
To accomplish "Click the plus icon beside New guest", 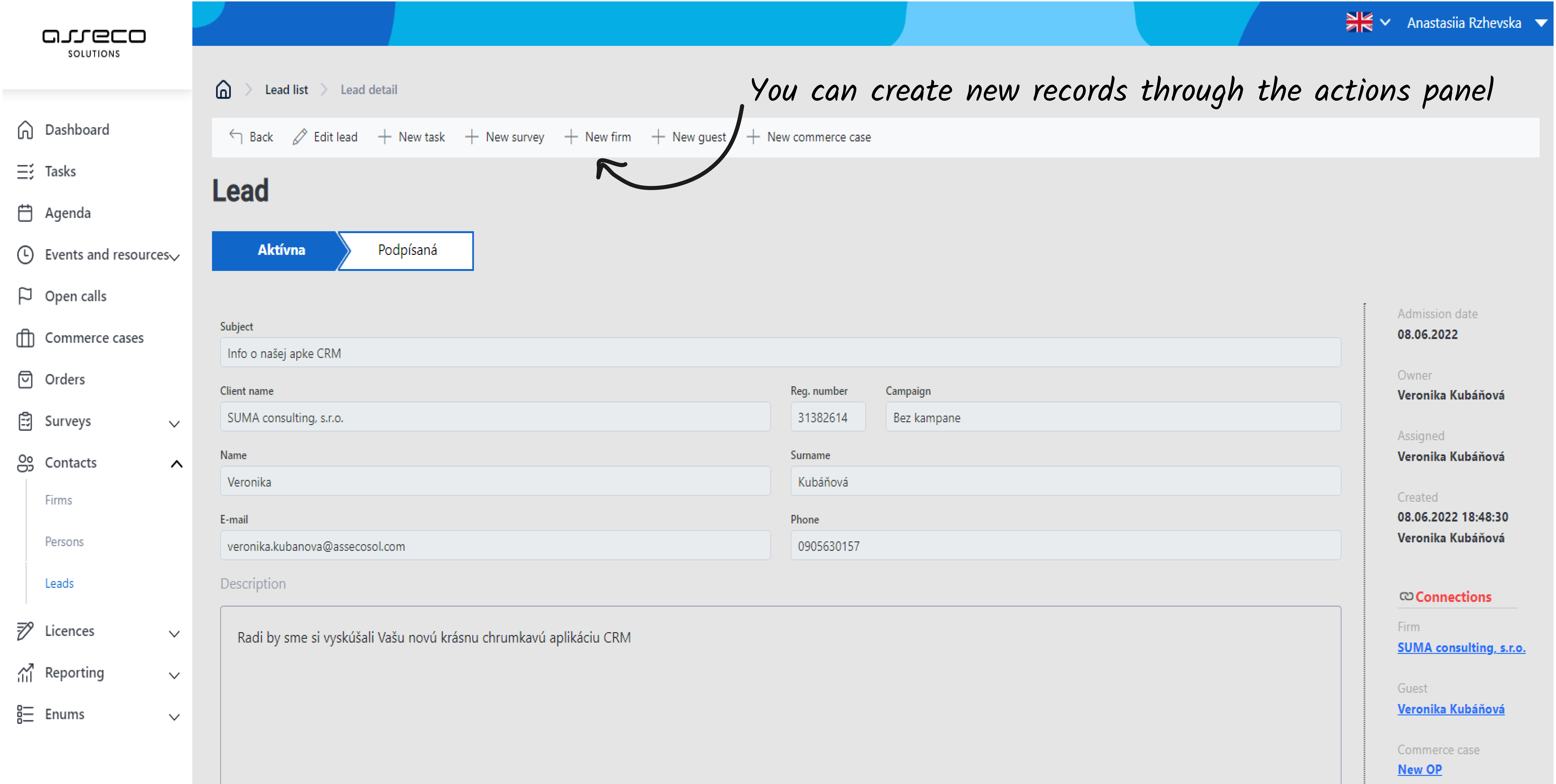I will (x=658, y=137).
